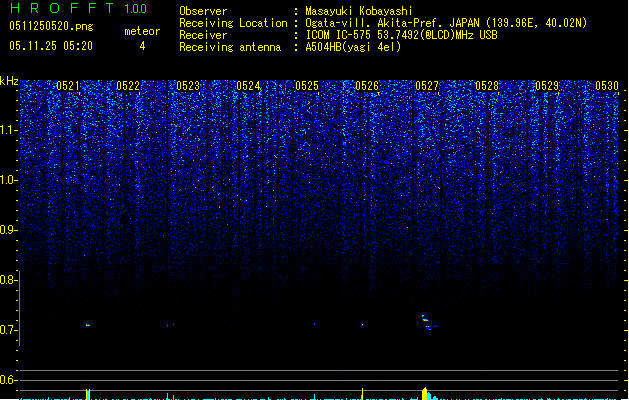
Task: Click the observer name Masayuki Kobayashi
Action: point(359,11)
